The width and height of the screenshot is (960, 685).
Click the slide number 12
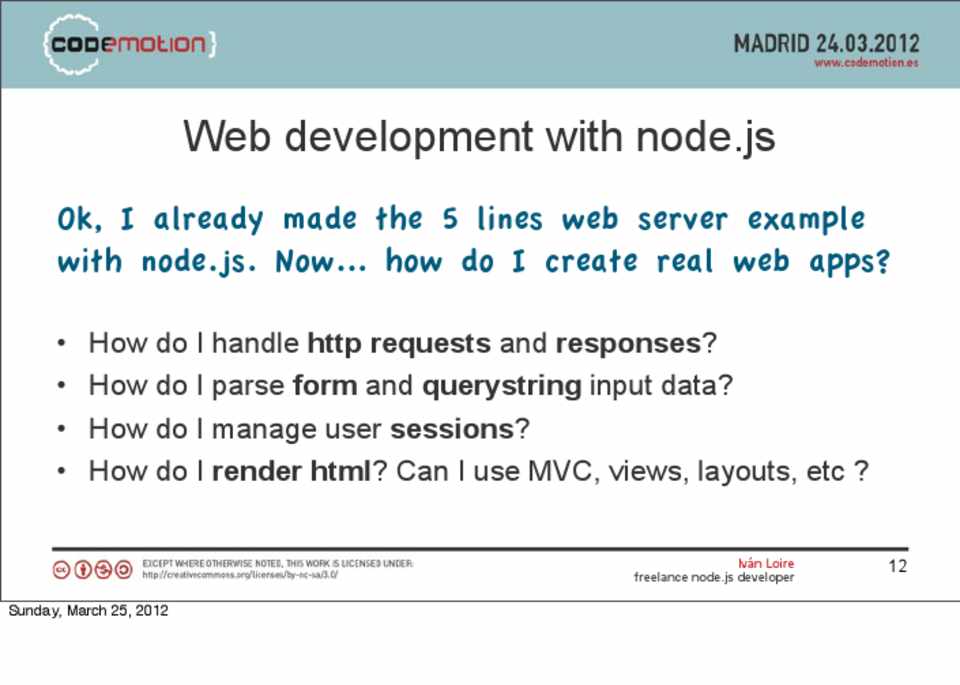897,567
